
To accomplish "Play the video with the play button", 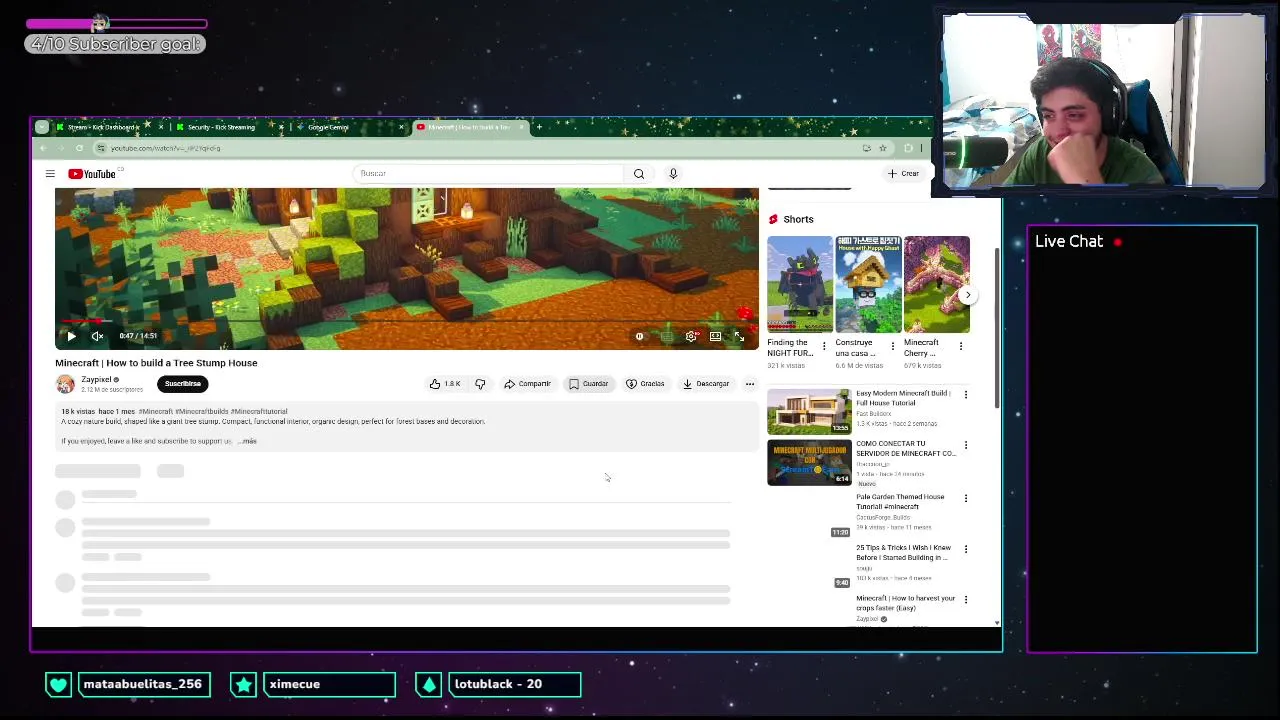I will point(71,336).
